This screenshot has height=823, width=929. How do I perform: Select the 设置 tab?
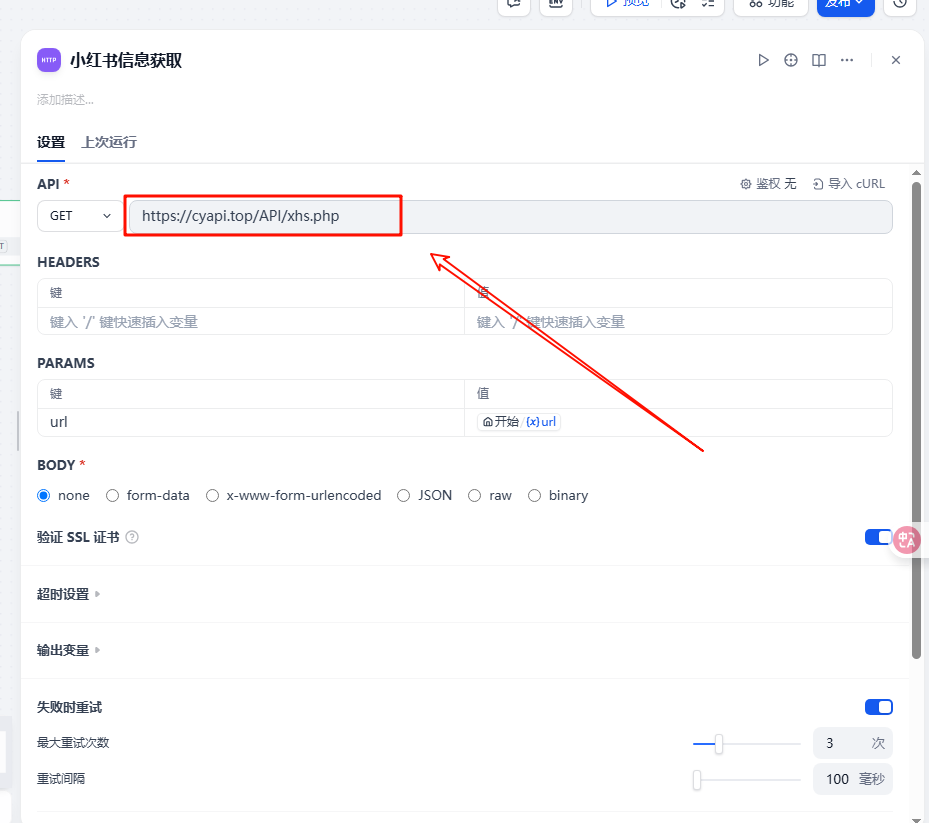pos(51,142)
